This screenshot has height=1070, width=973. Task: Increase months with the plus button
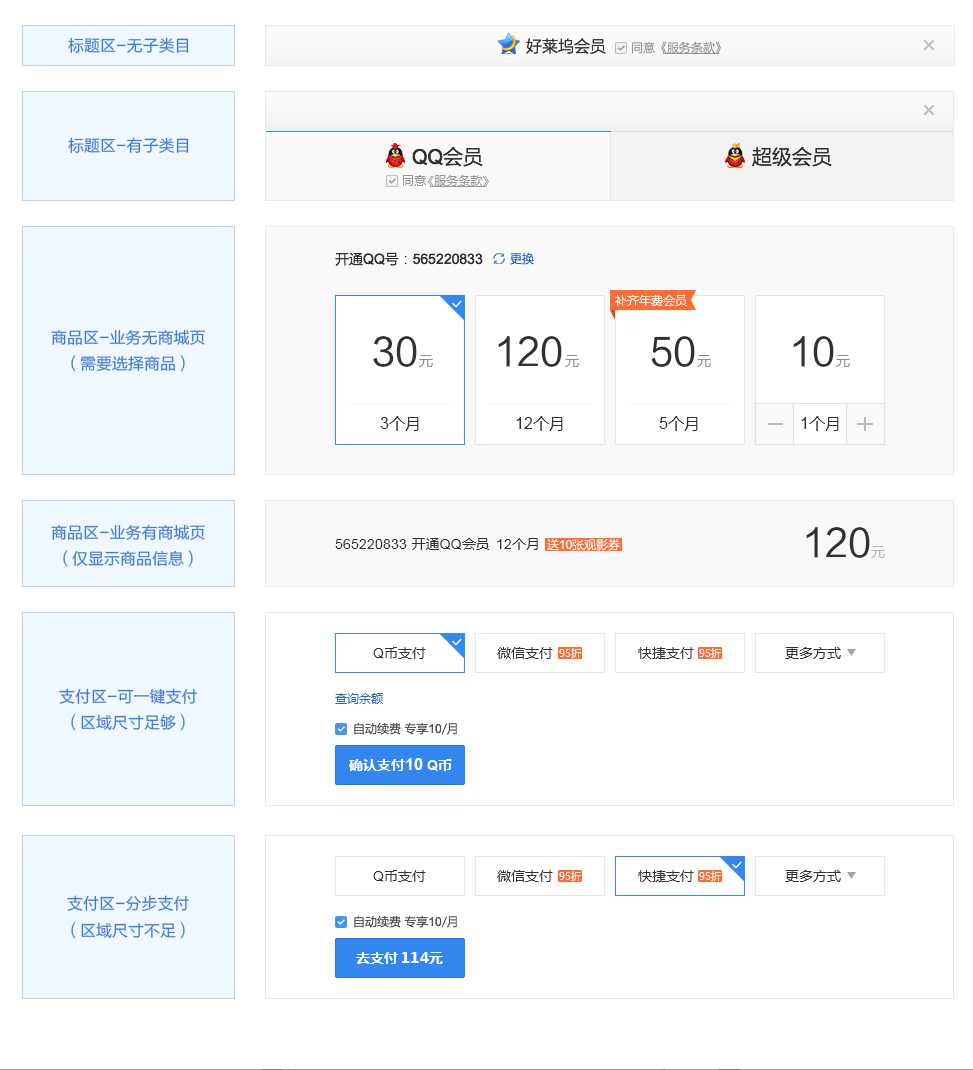(865, 424)
